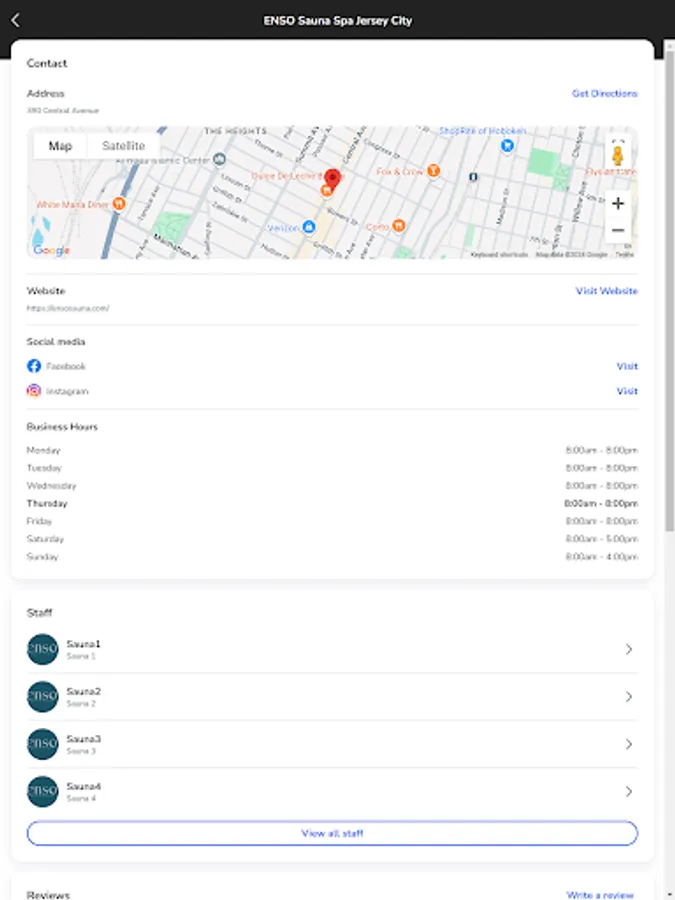Image resolution: width=675 pixels, height=900 pixels.
Task: Expand the Sauna2 staff row chevron
Action: coord(629,697)
